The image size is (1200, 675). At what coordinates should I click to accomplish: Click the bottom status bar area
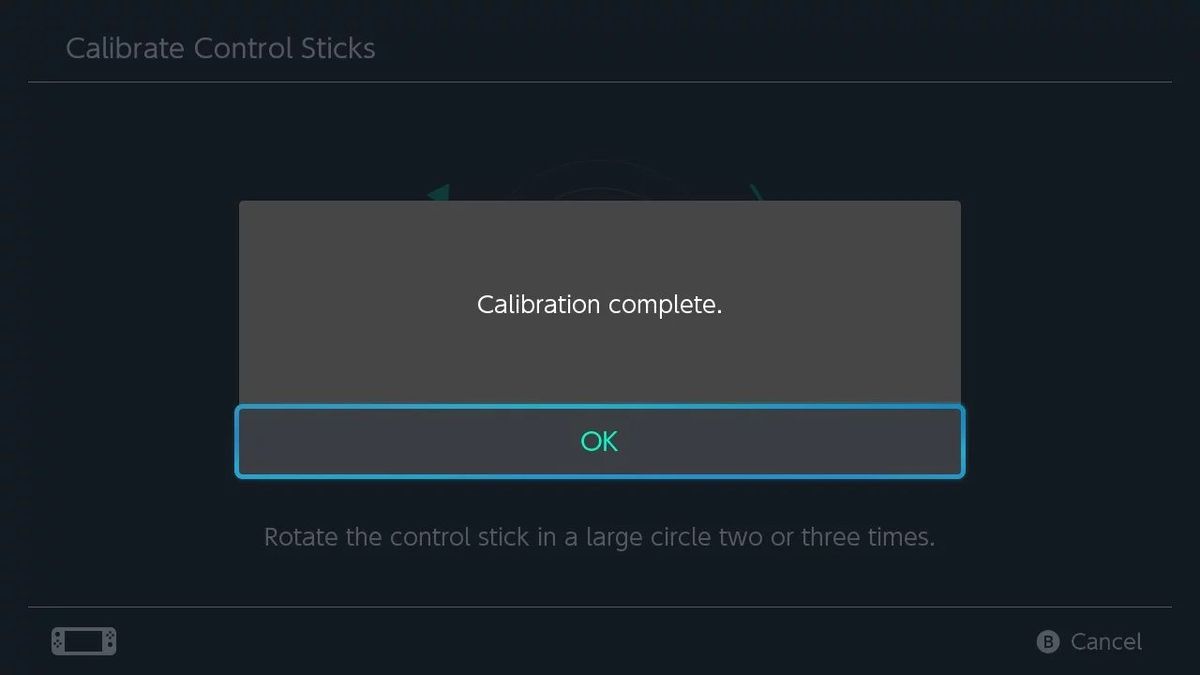[600, 641]
